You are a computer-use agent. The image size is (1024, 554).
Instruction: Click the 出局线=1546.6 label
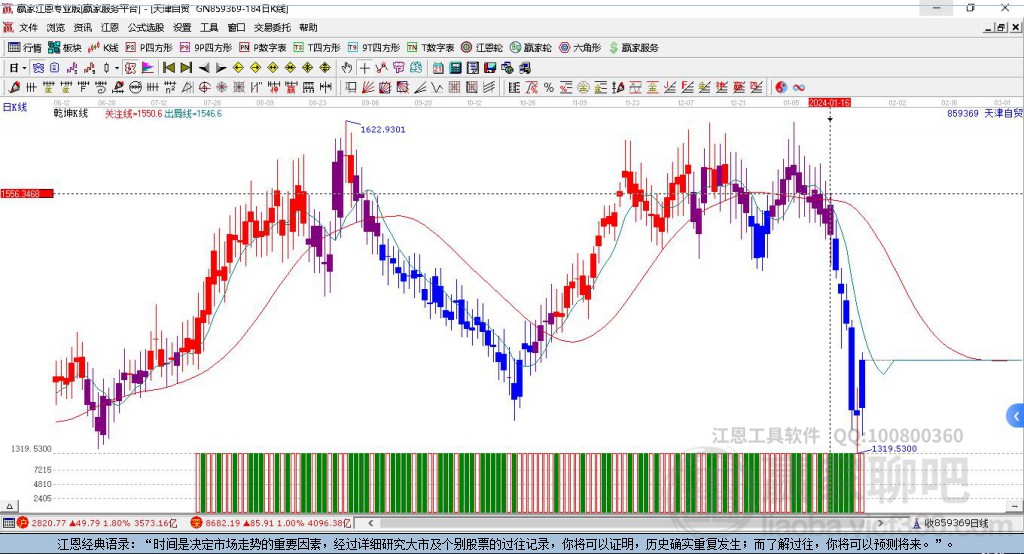193,114
